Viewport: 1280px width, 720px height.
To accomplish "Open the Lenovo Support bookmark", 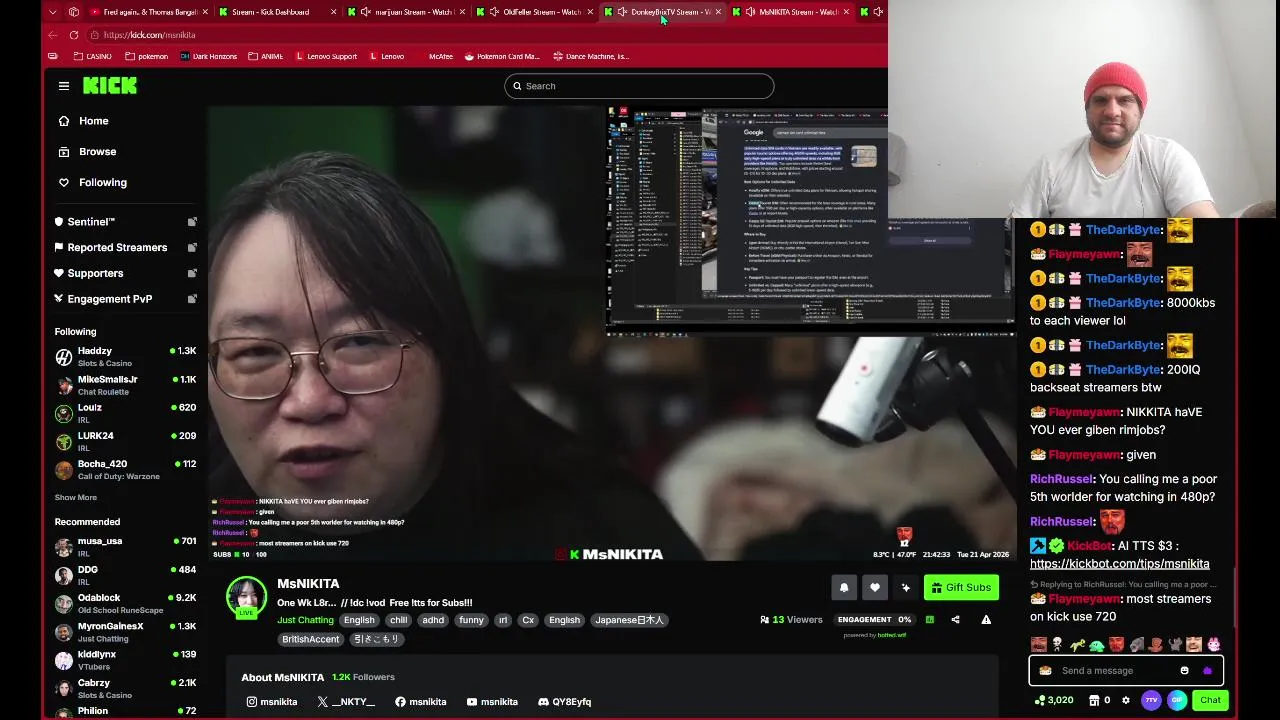I will pos(326,56).
